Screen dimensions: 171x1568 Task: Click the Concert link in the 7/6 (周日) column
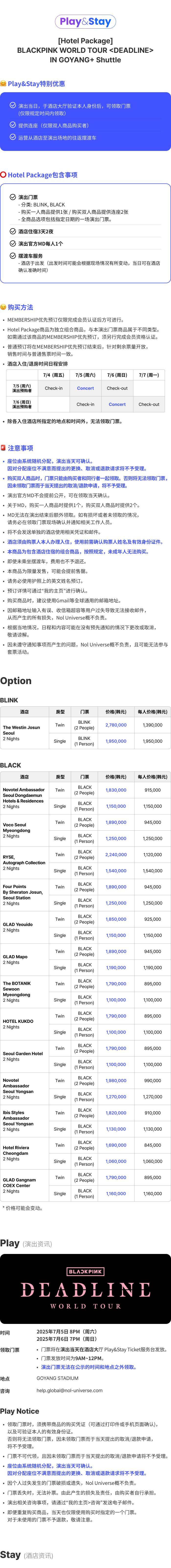pyautogui.click(x=117, y=404)
